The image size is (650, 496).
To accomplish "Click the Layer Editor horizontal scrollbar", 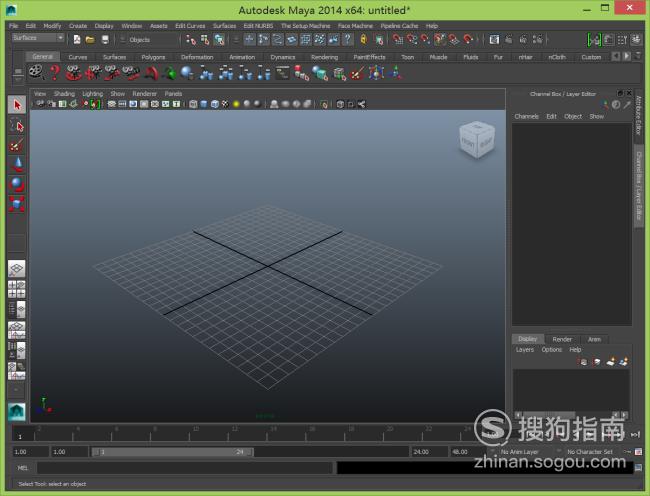I will 571,414.
